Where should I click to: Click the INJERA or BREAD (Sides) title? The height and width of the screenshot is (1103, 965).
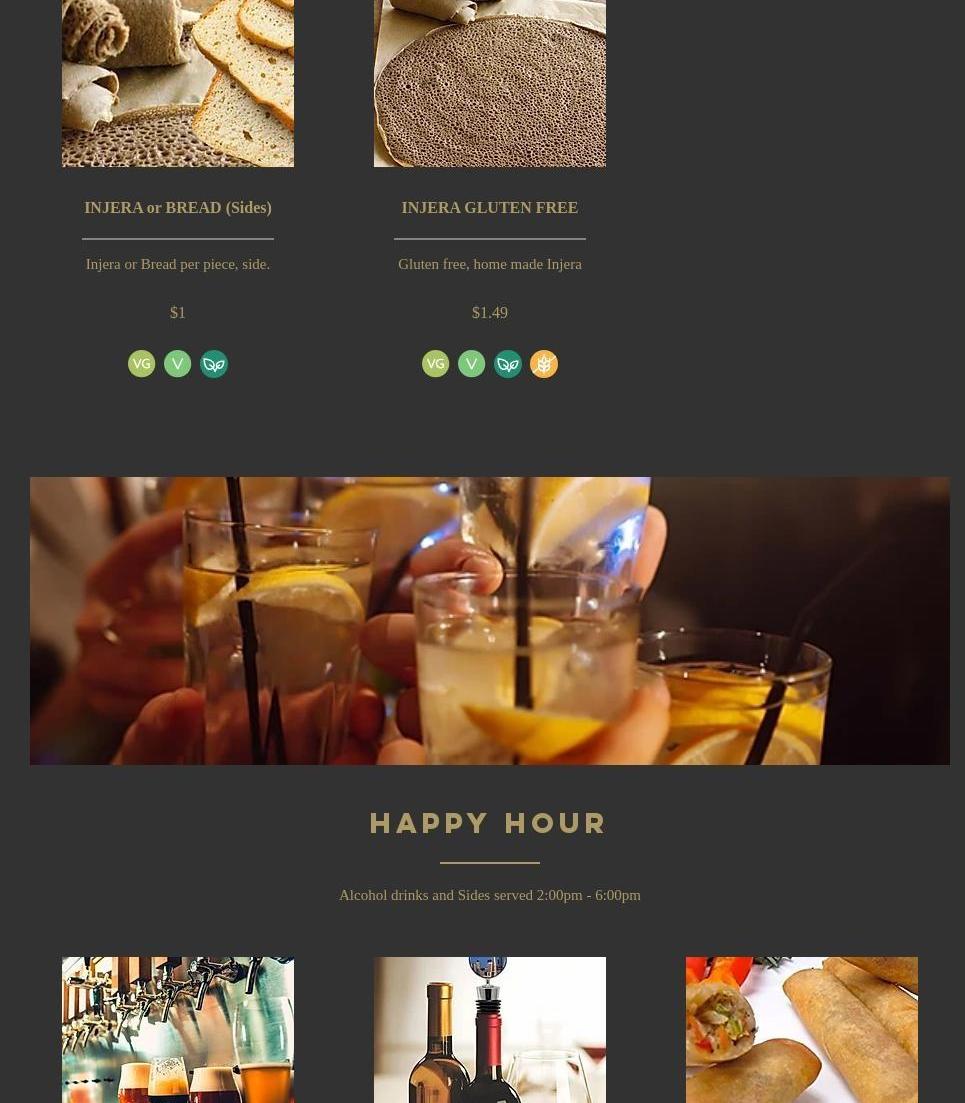tap(178, 208)
